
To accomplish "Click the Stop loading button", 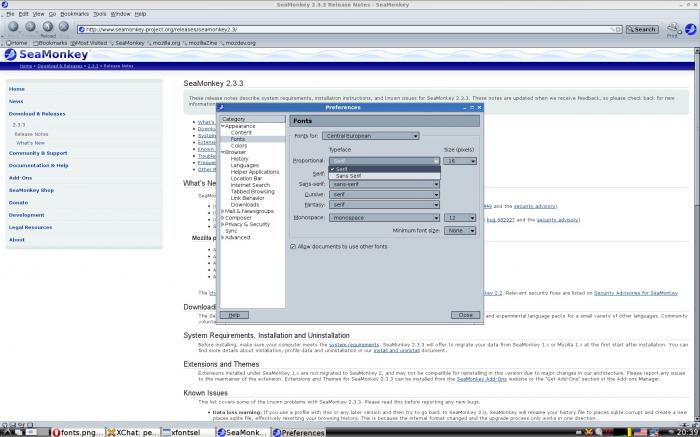I will [64, 26].
